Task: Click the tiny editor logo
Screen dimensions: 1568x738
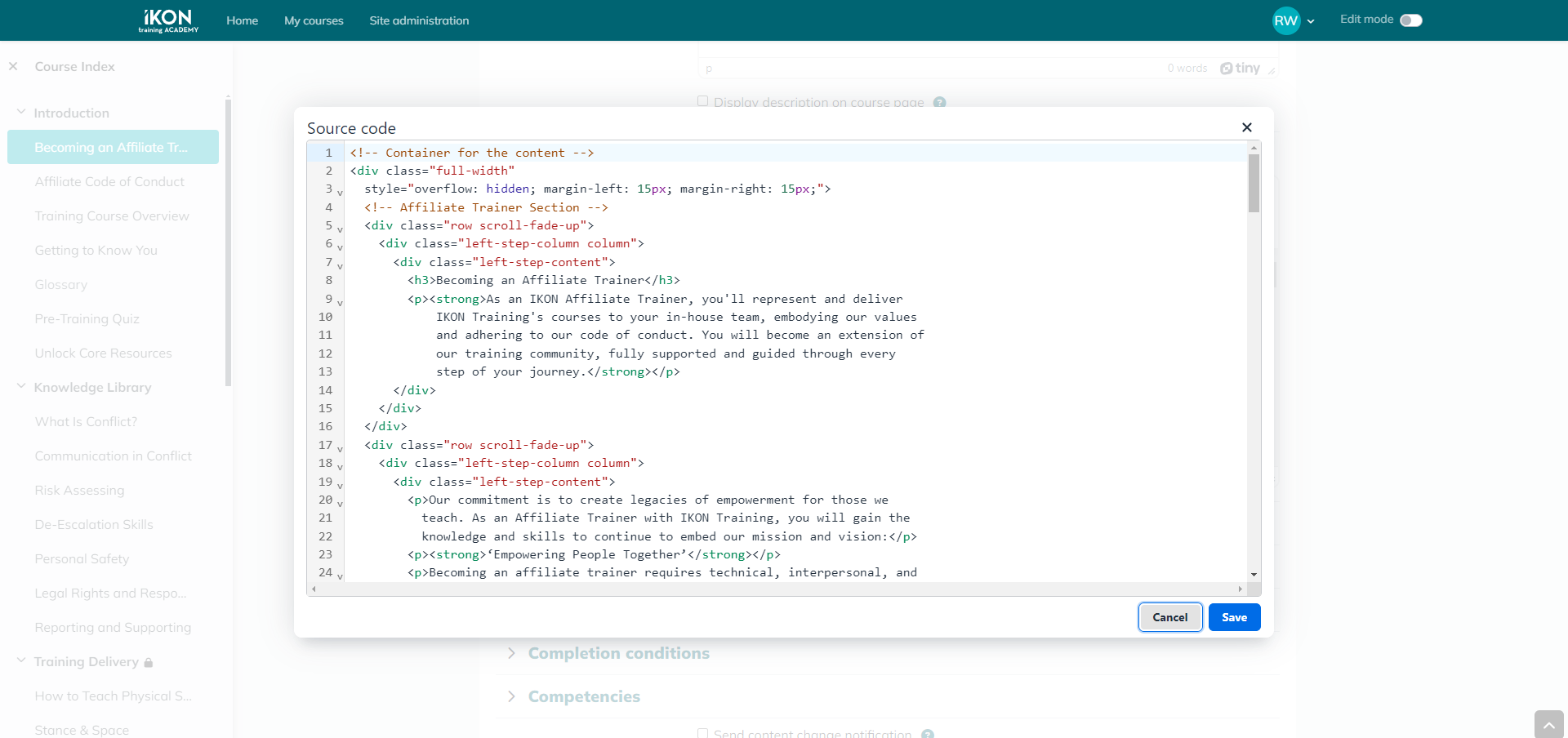Action: point(1242,69)
